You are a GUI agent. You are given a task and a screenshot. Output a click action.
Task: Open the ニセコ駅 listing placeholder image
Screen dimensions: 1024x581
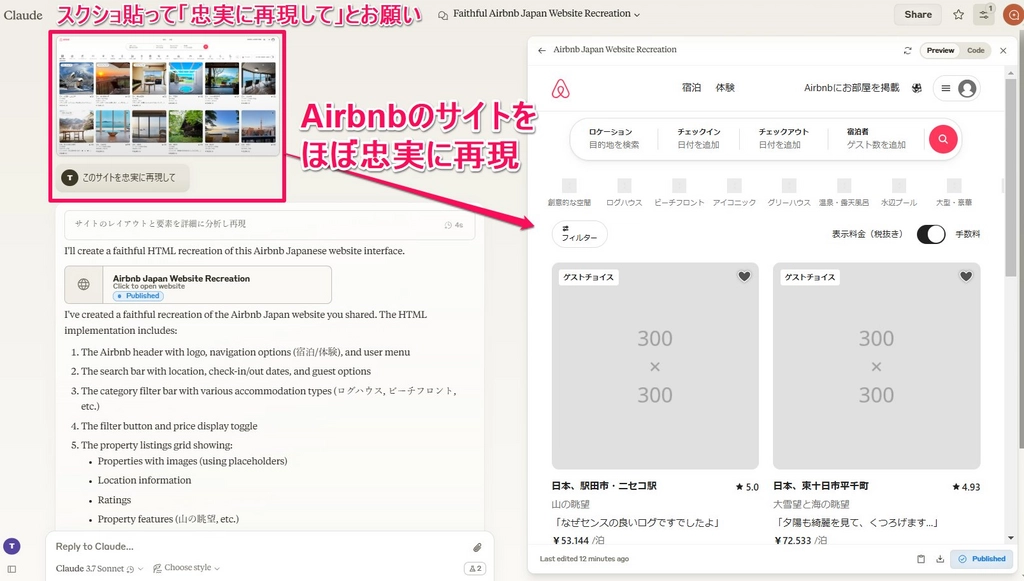coord(655,366)
